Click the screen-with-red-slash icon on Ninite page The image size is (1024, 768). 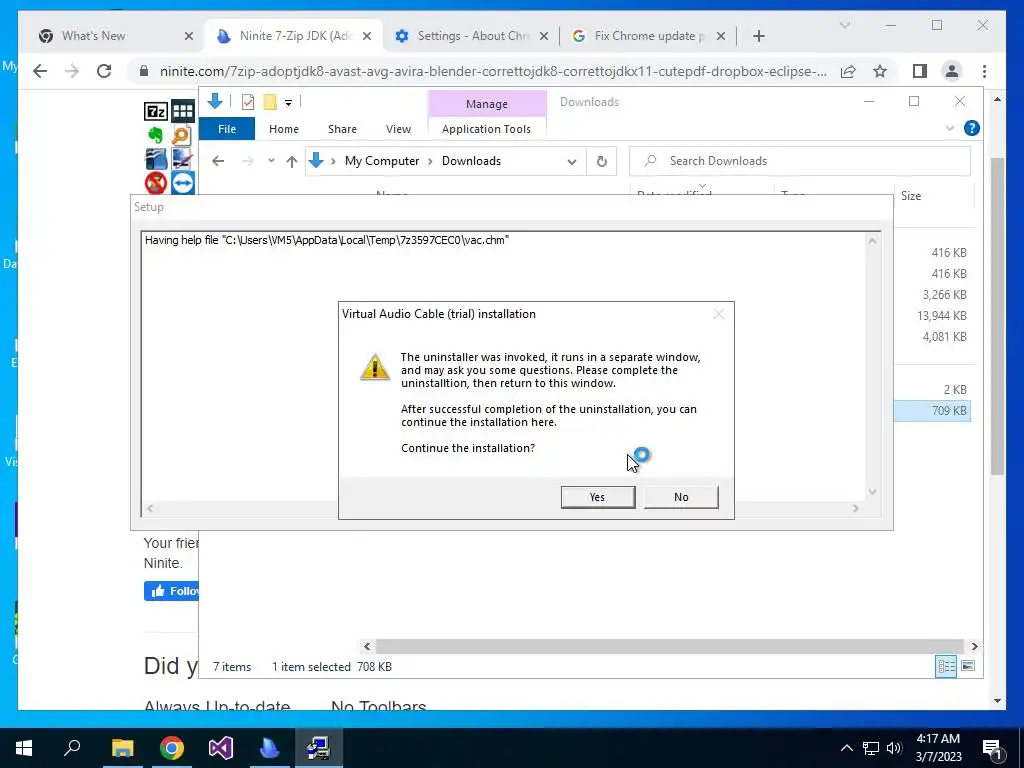coord(182,159)
